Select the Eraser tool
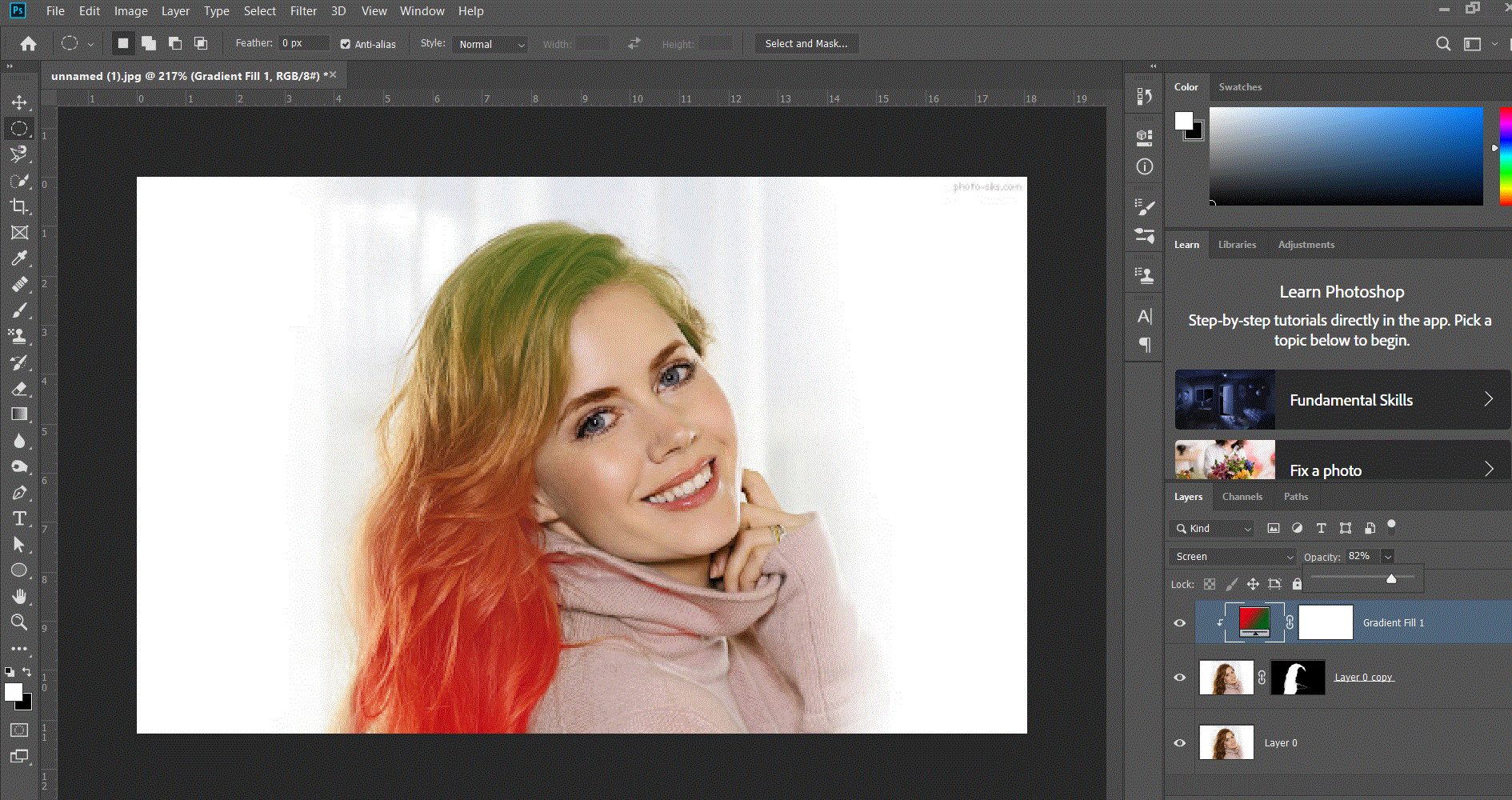Image resolution: width=1512 pixels, height=800 pixels. coord(19,388)
